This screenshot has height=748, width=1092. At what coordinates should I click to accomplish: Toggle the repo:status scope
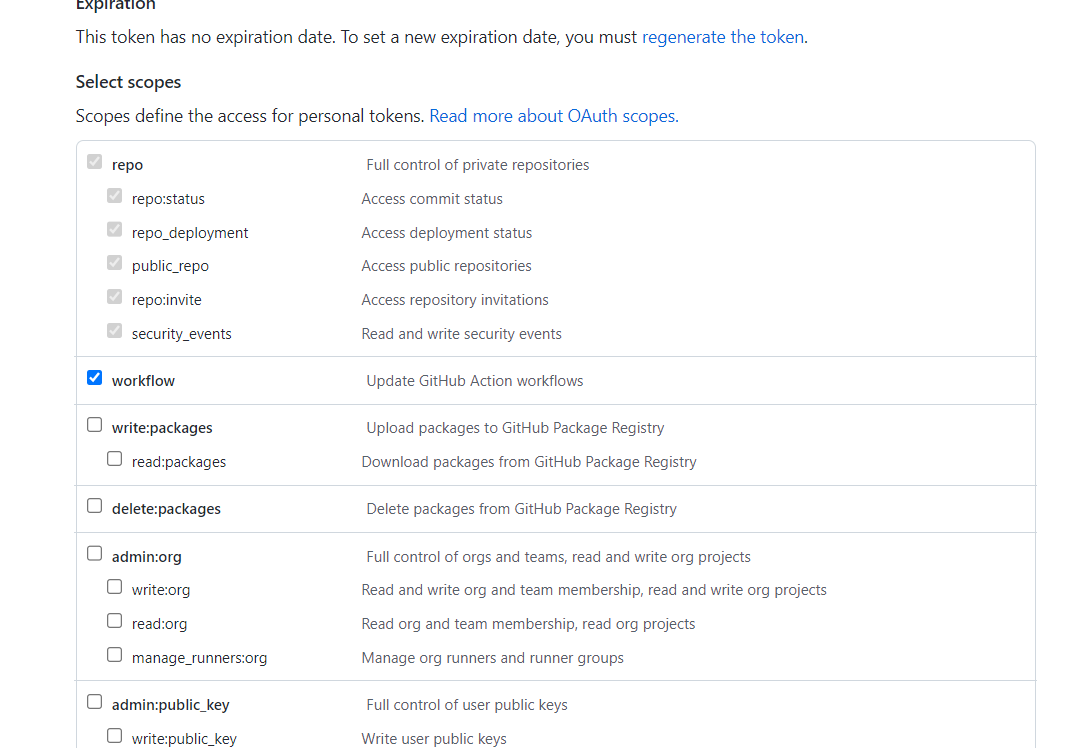pos(114,195)
